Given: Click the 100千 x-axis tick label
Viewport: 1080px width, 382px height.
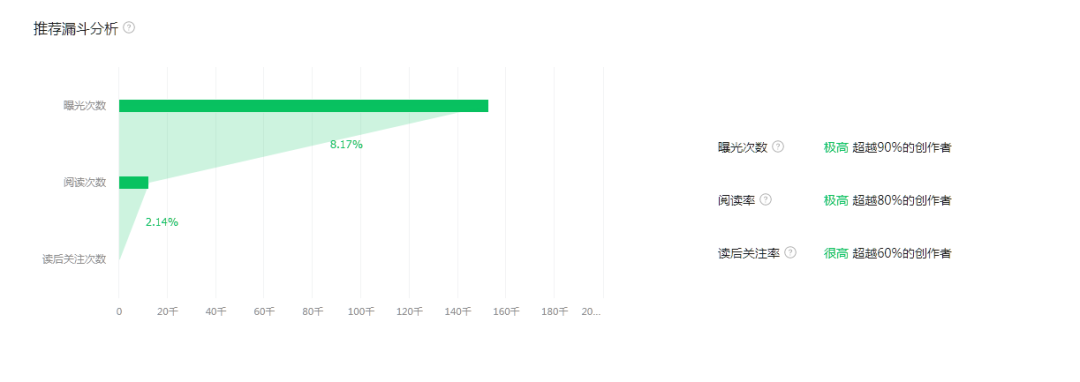Looking at the screenshot, I should pos(361,312).
